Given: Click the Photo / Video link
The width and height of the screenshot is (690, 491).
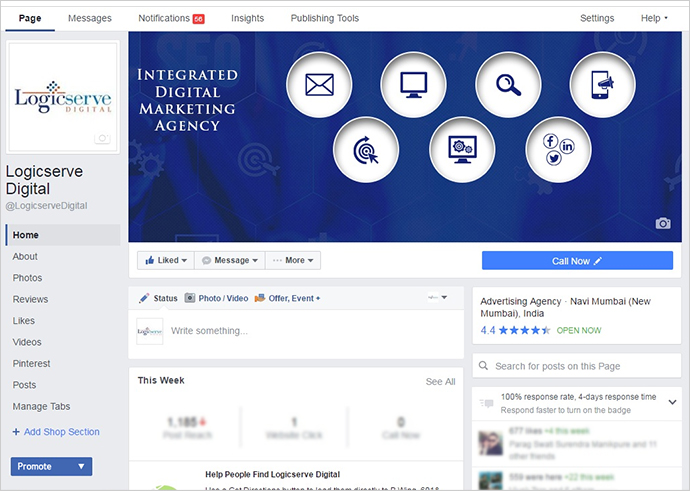Looking at the screenshot, I should 223,298.
